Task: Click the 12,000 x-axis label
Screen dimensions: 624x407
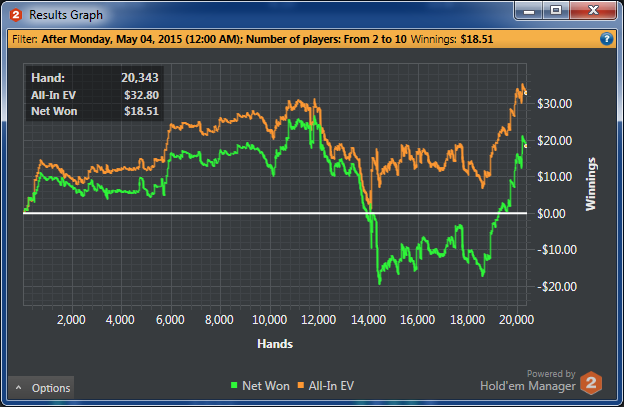Action: coord(319,320)
